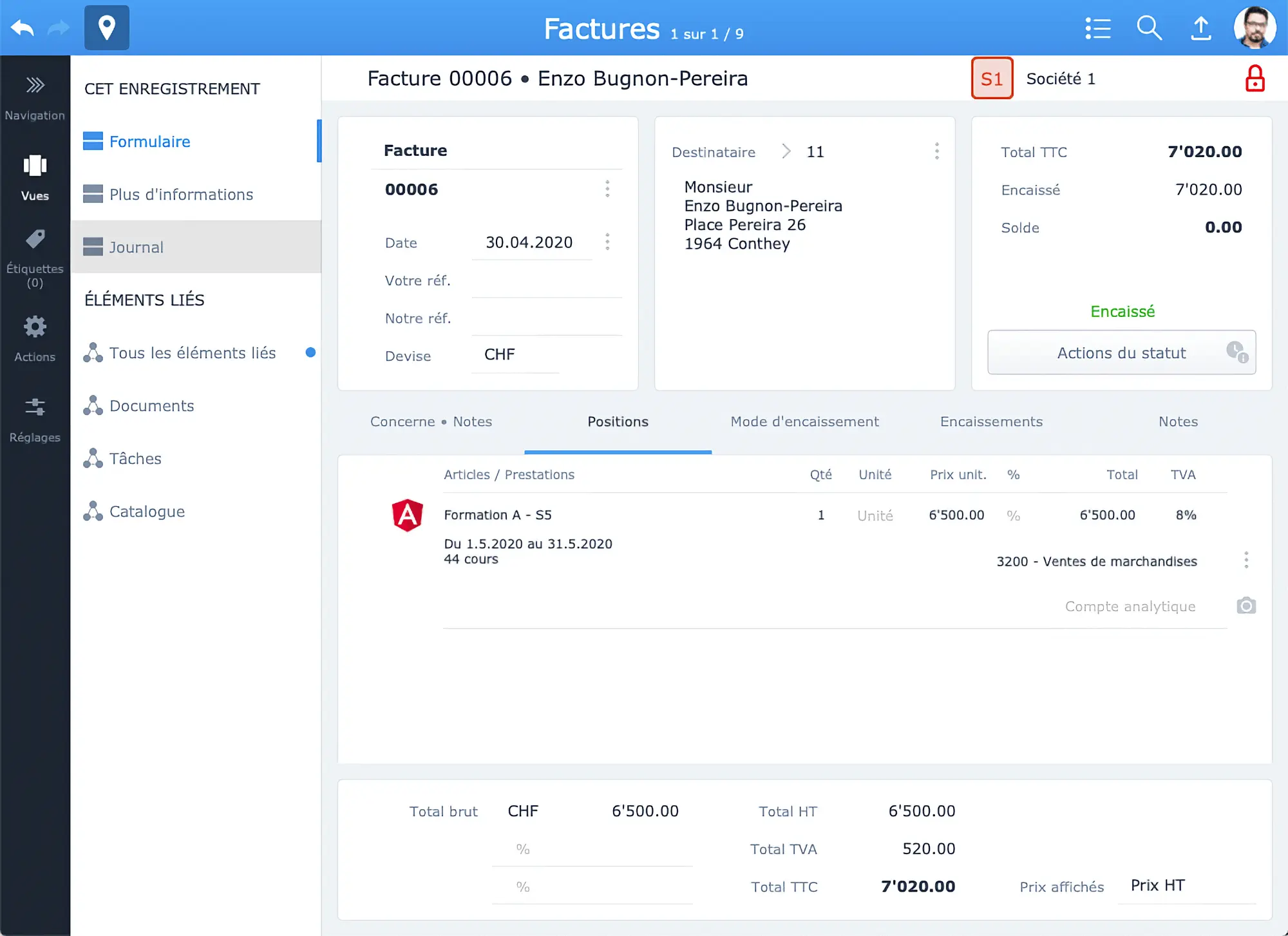This screenshot has width=1288, height=936.
Task: Open the invoice number 00006 options menu
Action: tap(607, 189)
